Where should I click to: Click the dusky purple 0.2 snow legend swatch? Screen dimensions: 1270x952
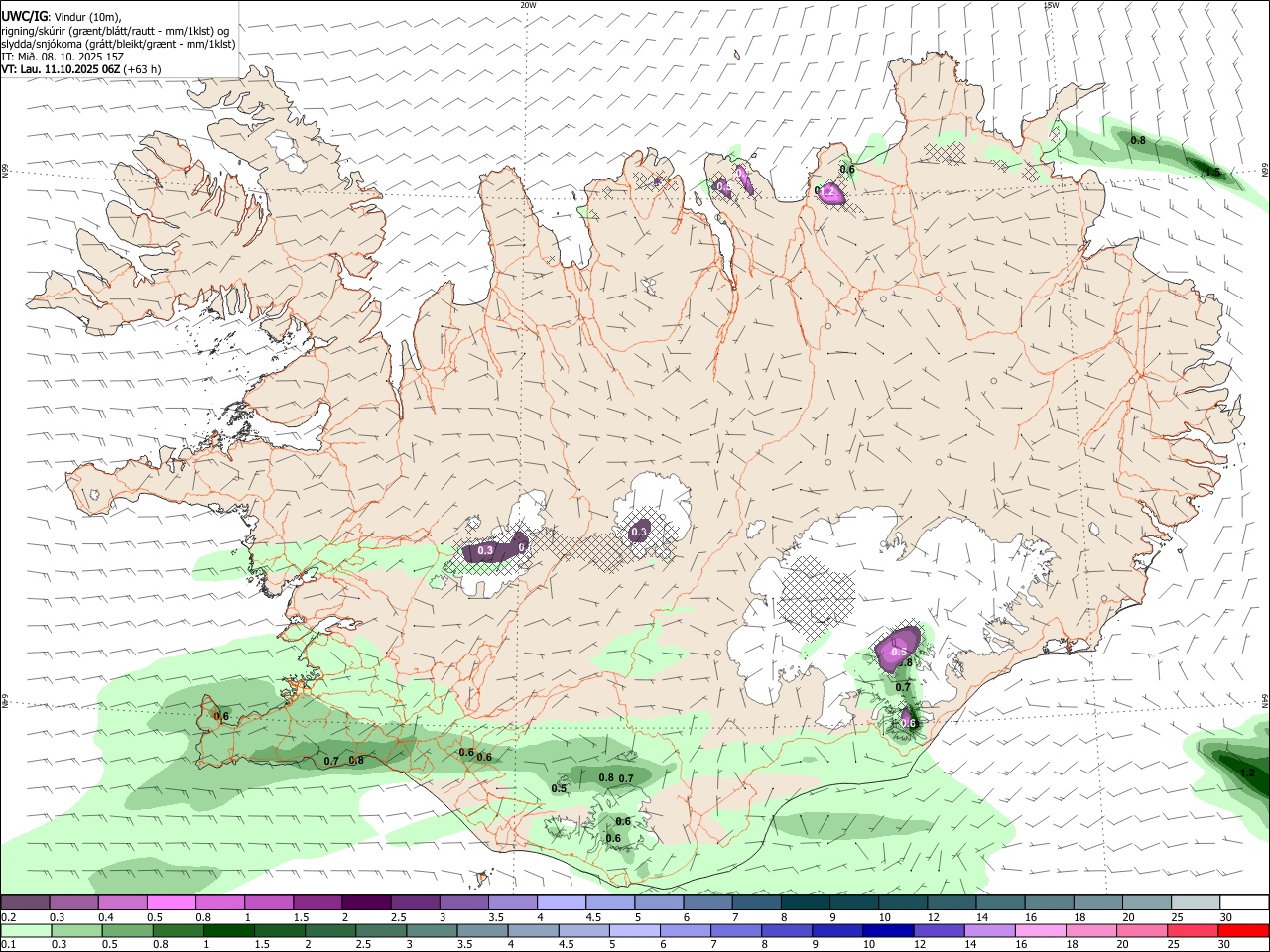(25, 903)
